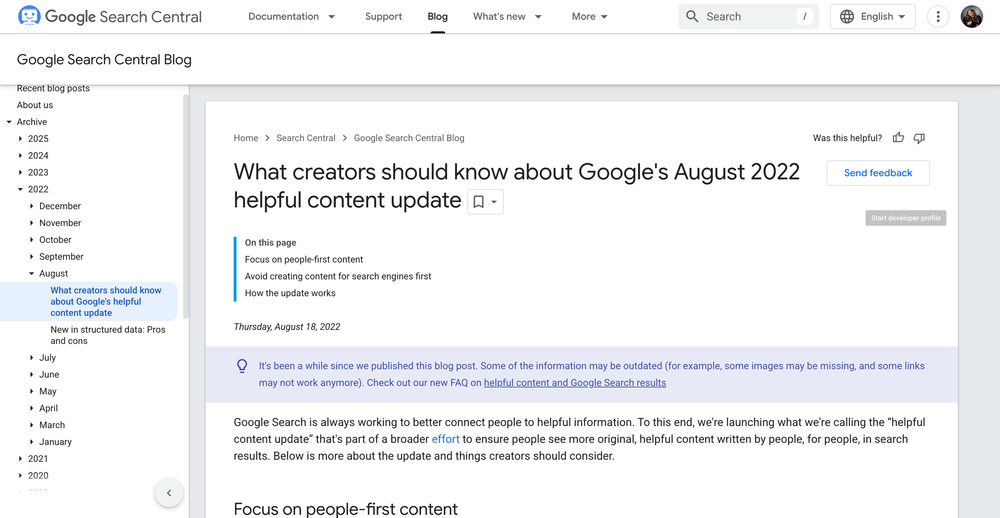This screenshot has height=518, width=1000.
Task: Expand the June month
Action: (32, 374)
